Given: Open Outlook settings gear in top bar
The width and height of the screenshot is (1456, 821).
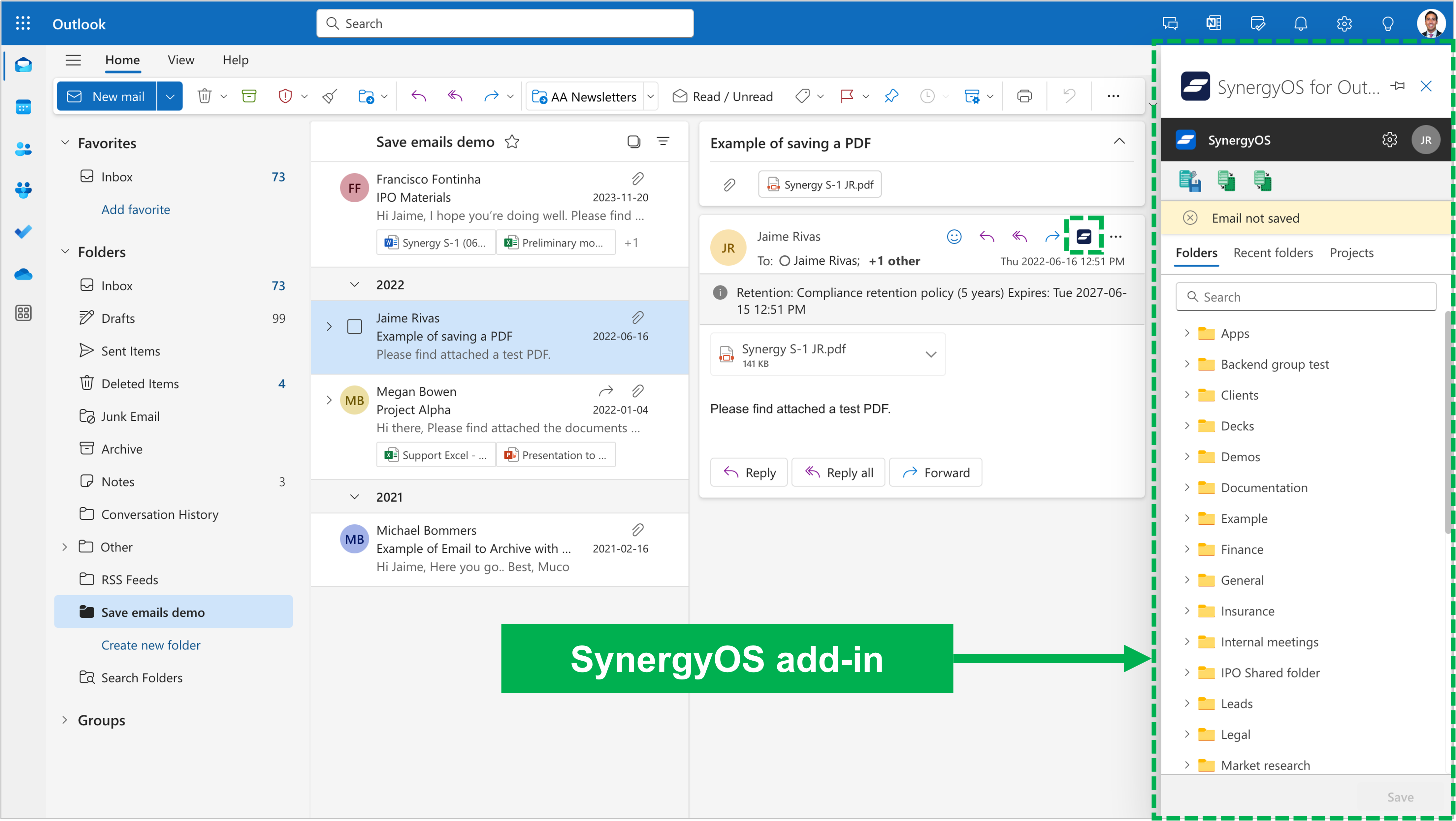Looking at the screenshot, I should click(1344, 23).
